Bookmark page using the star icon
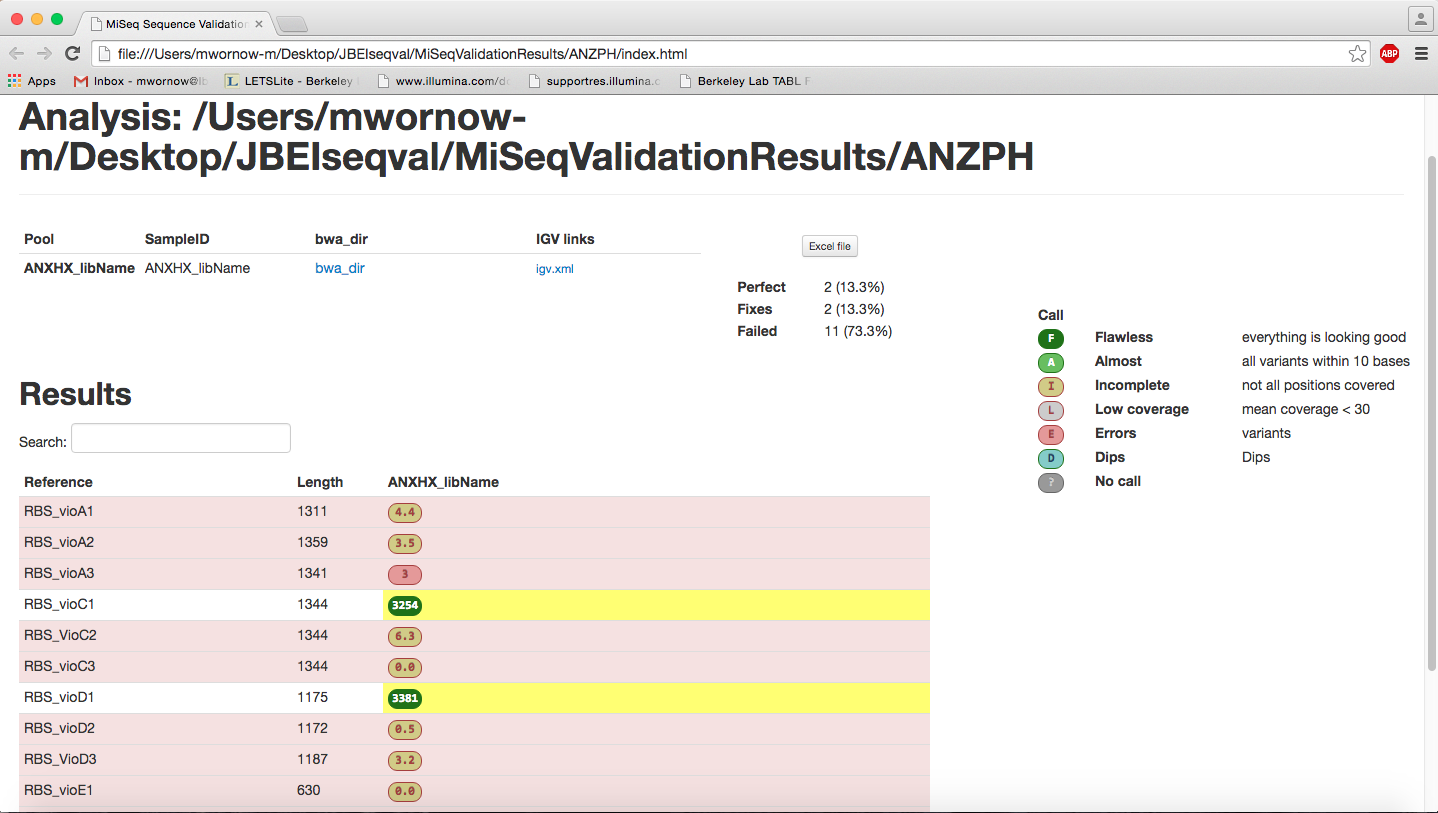This screenshot has height=813, width=1438. pyautogui.click(x=1357, y=54)
